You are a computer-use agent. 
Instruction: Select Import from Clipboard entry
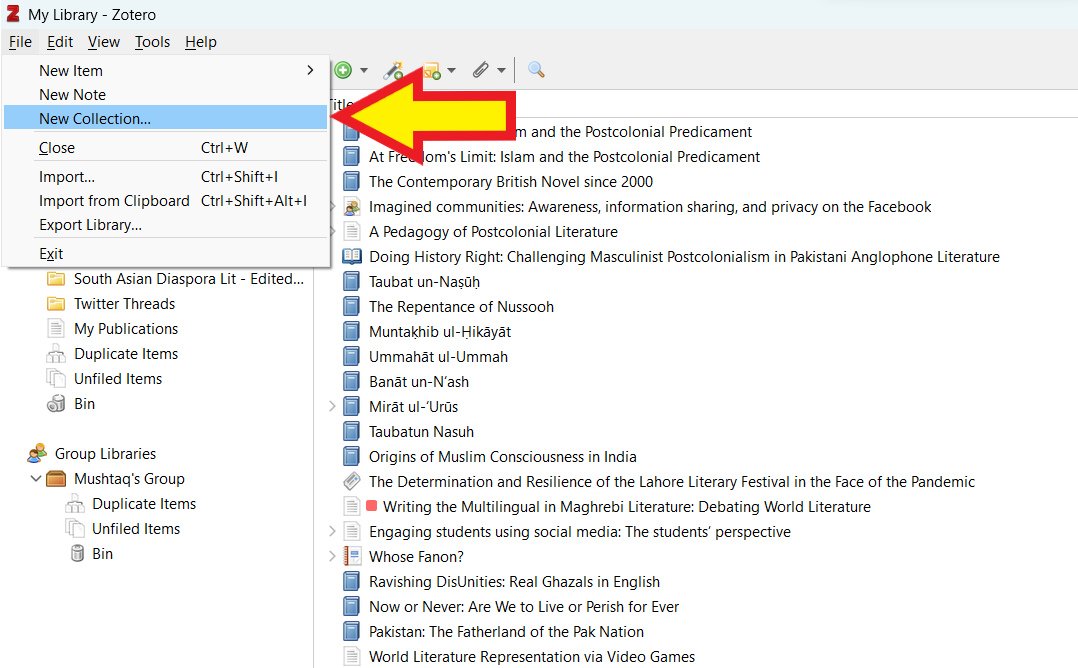[165, 201]
